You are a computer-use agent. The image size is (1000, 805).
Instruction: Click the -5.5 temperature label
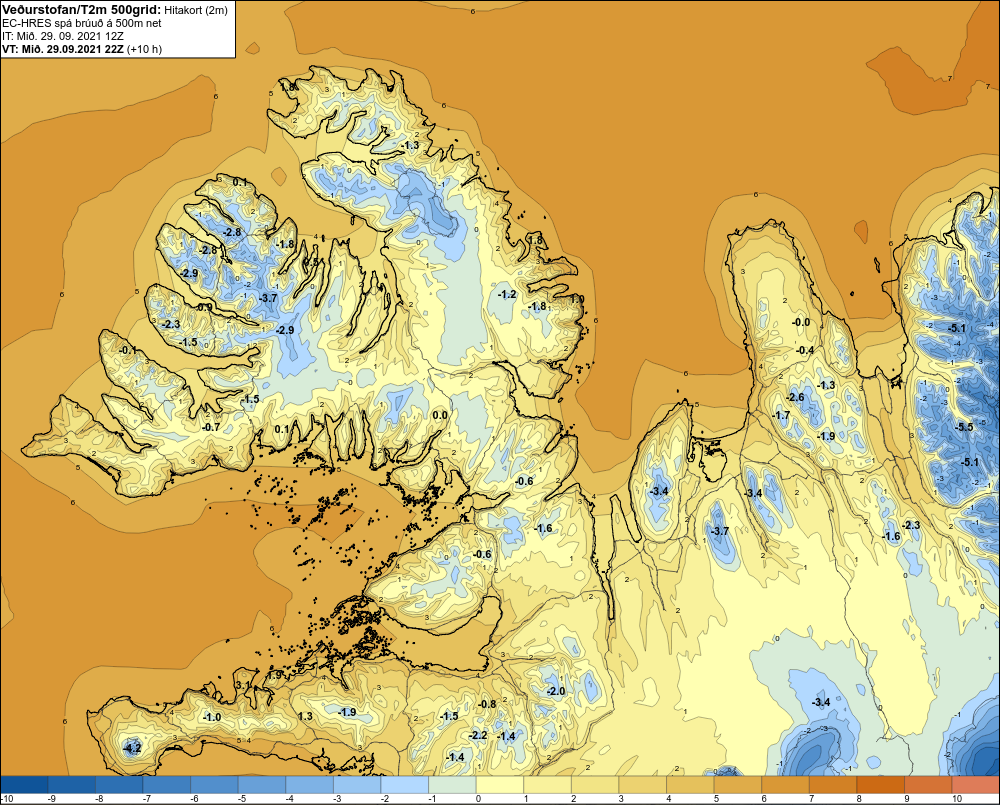[x=964, y=427]
